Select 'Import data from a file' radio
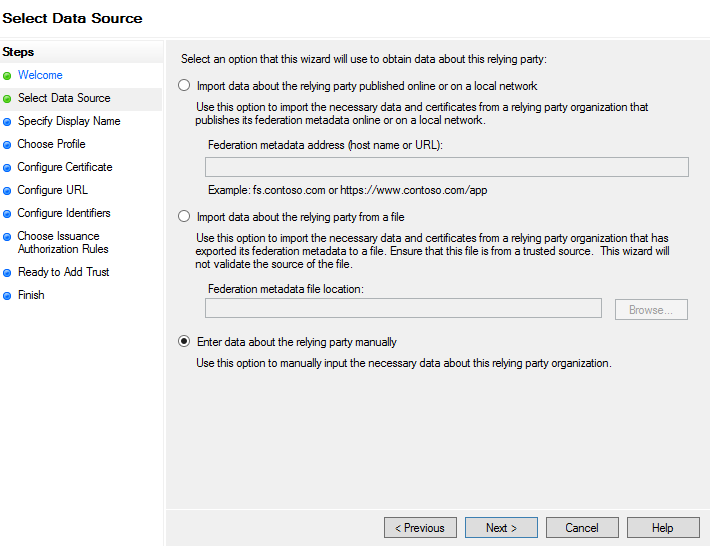Viewport: 710px width, 546px height. coord(184,216)
